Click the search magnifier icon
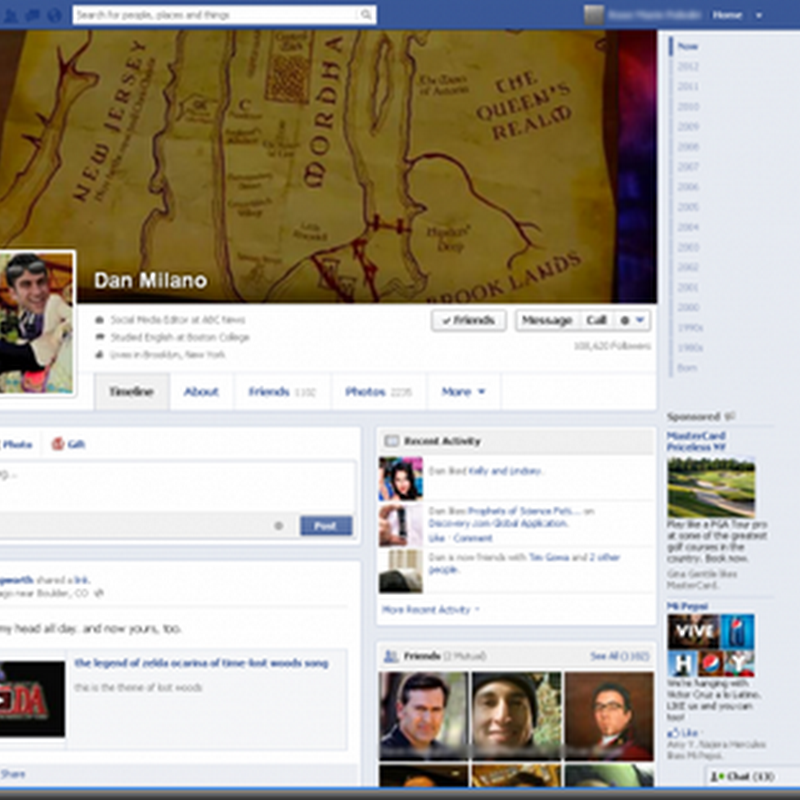 point(366,15)
